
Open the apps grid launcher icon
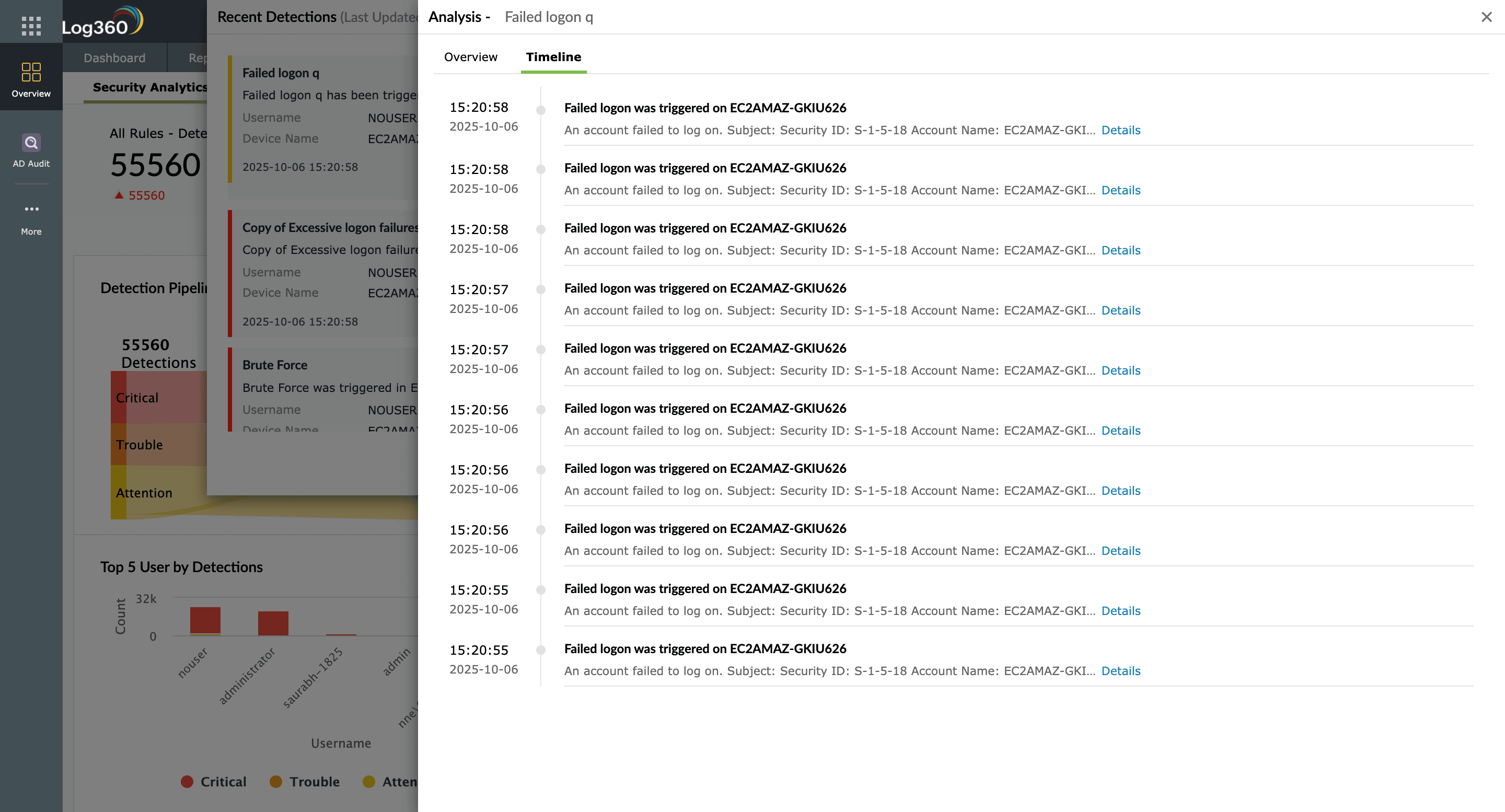click(x=31, y=26)
